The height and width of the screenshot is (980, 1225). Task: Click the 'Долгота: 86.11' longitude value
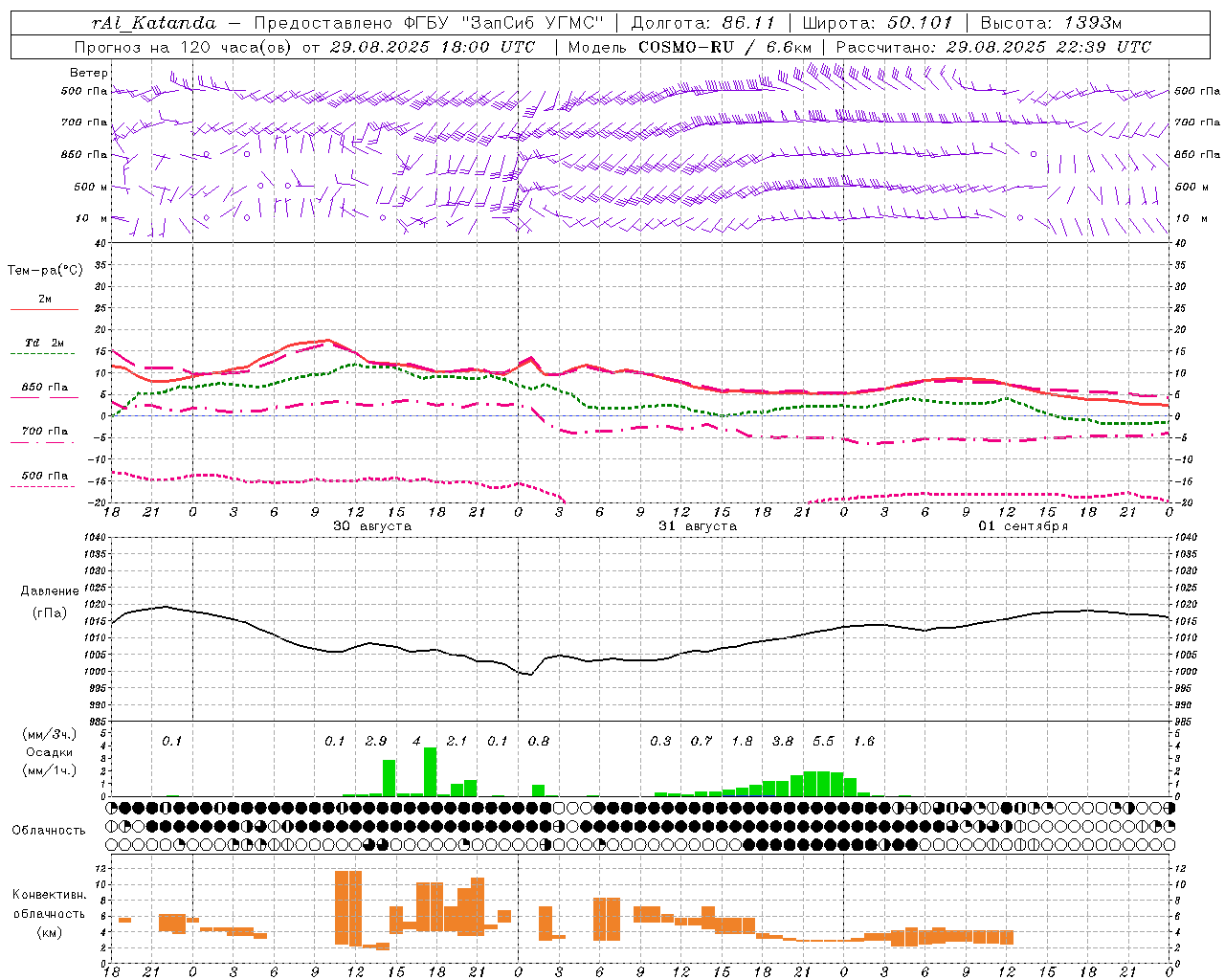702,23
